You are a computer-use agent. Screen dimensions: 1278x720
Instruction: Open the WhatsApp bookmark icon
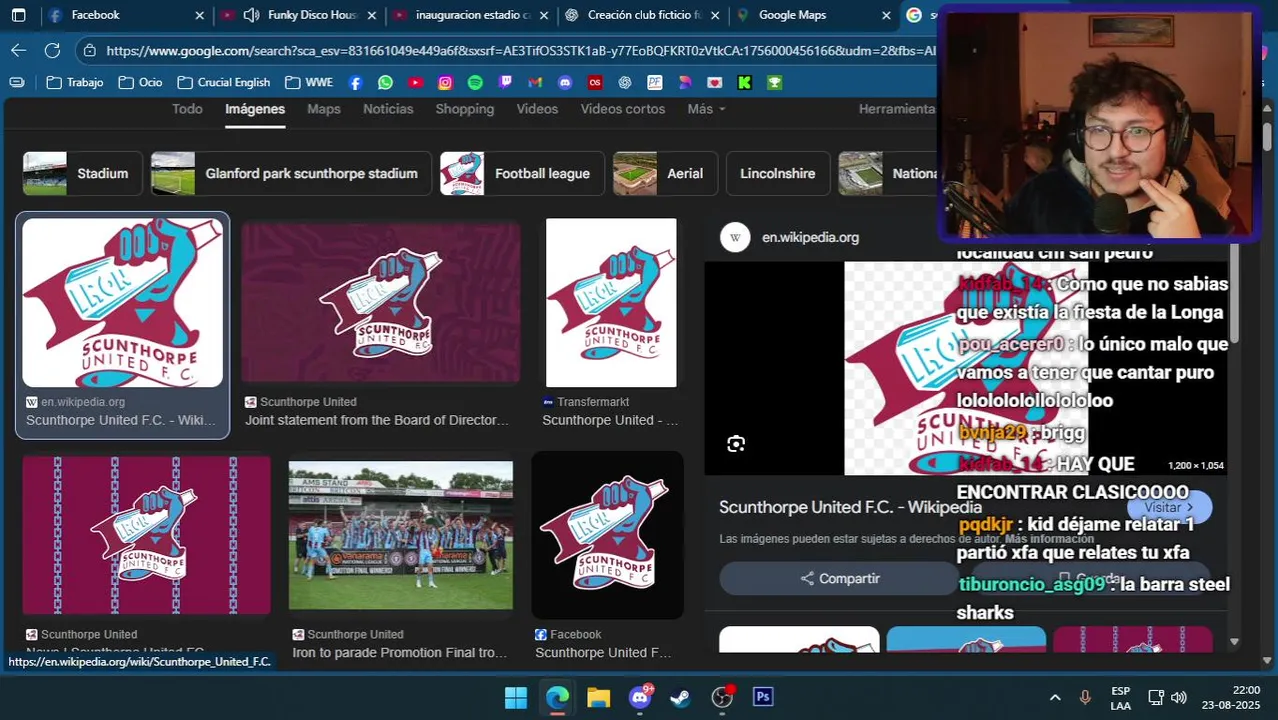(385, 82)
